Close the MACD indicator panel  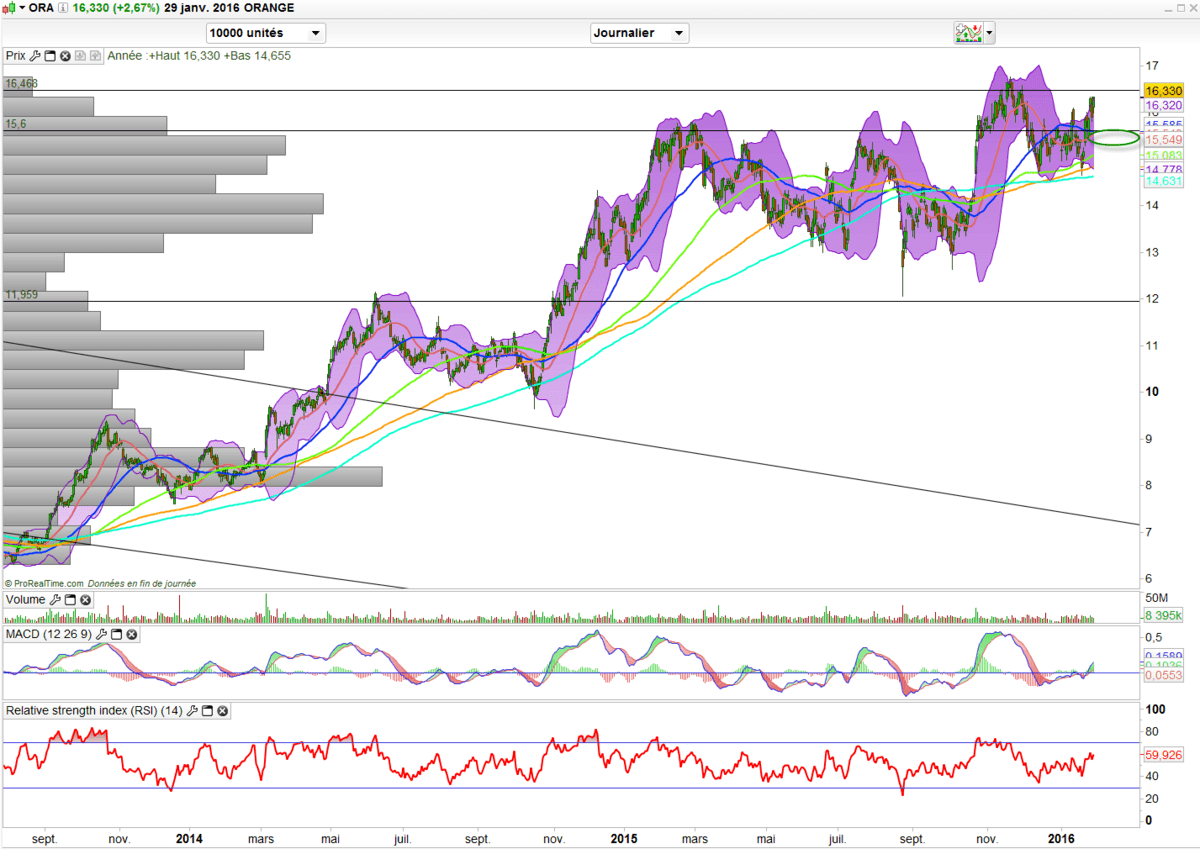point(131,635)
